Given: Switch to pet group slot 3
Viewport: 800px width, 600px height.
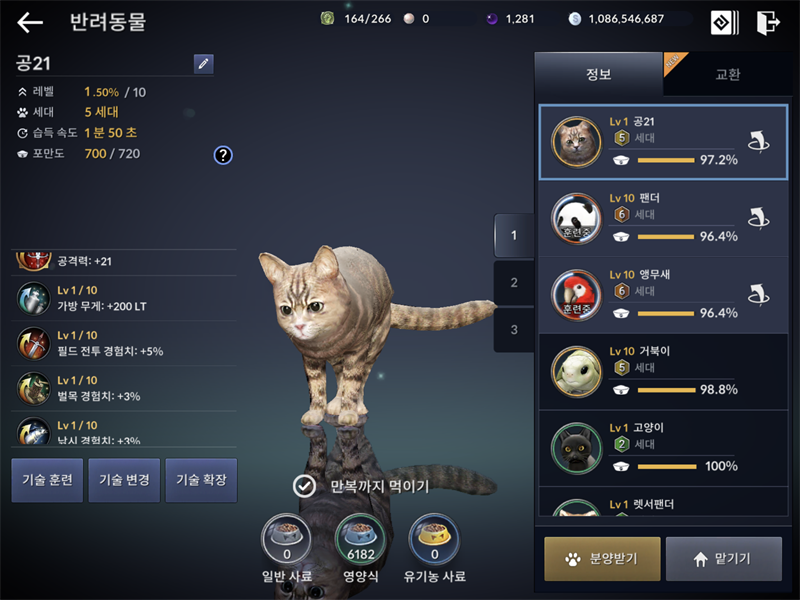Looking at the screenshot, I should click(x=514, y=330).
